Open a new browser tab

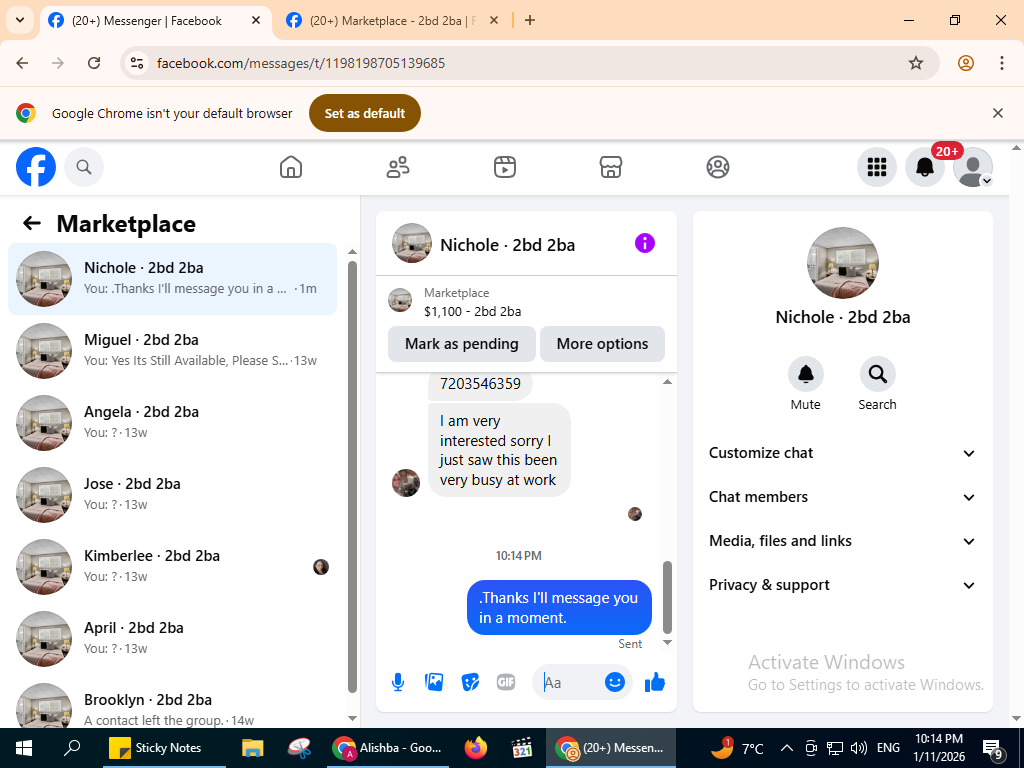pos(530,21)
